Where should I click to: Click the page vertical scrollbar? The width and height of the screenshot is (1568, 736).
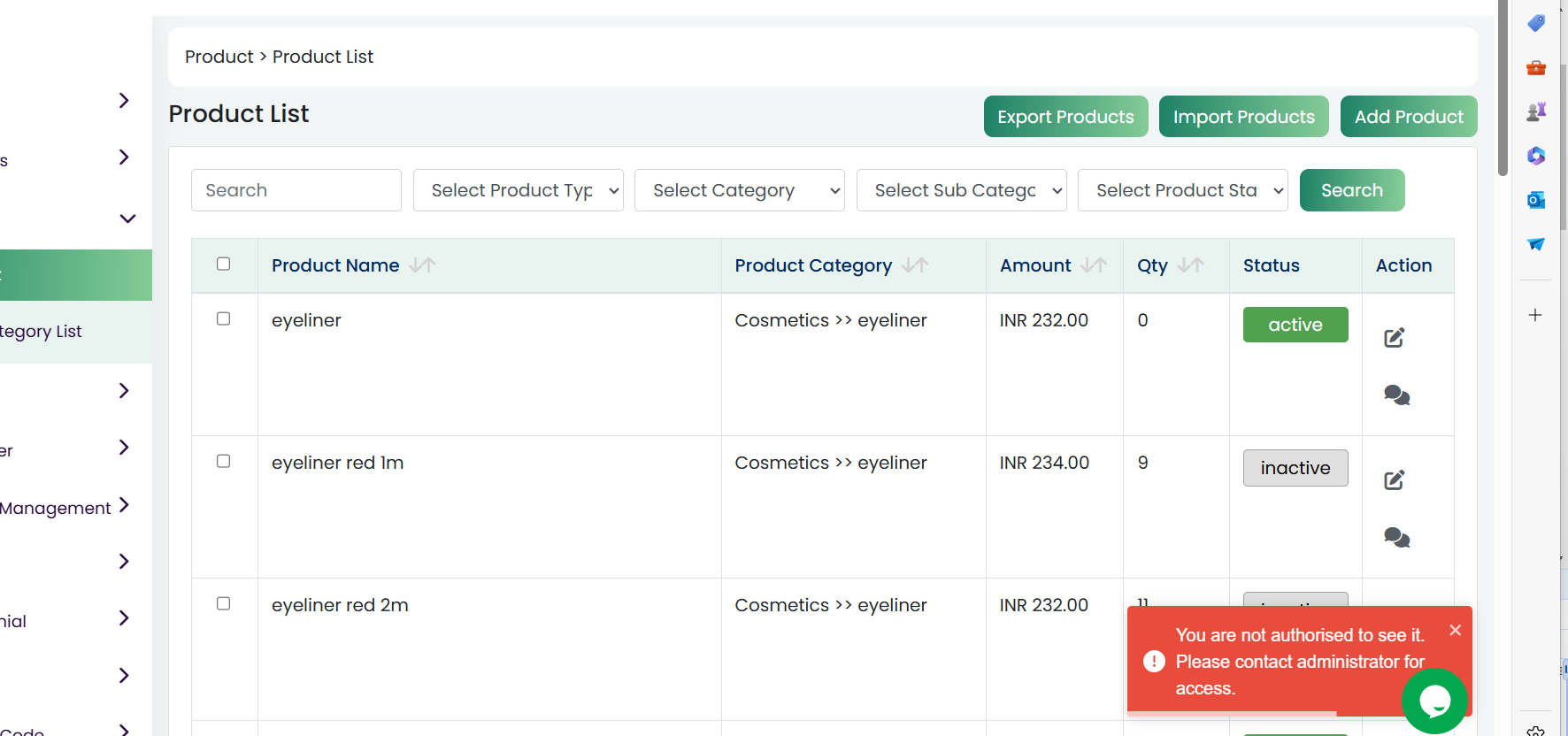1503,88
